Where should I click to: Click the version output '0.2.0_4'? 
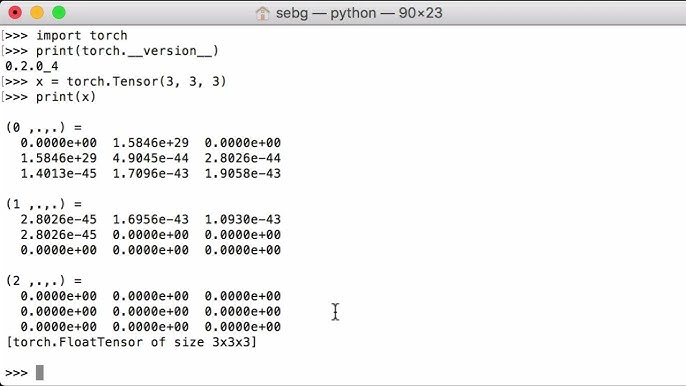tap(32, 66)
